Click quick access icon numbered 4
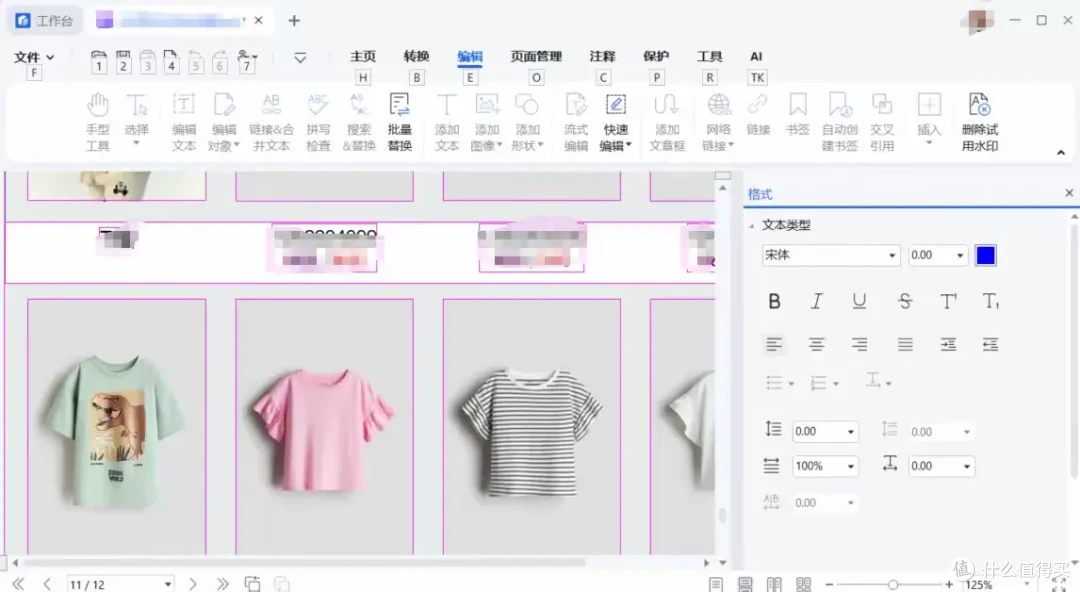Viewport: 1080px width, 592px height. (171, 61)
